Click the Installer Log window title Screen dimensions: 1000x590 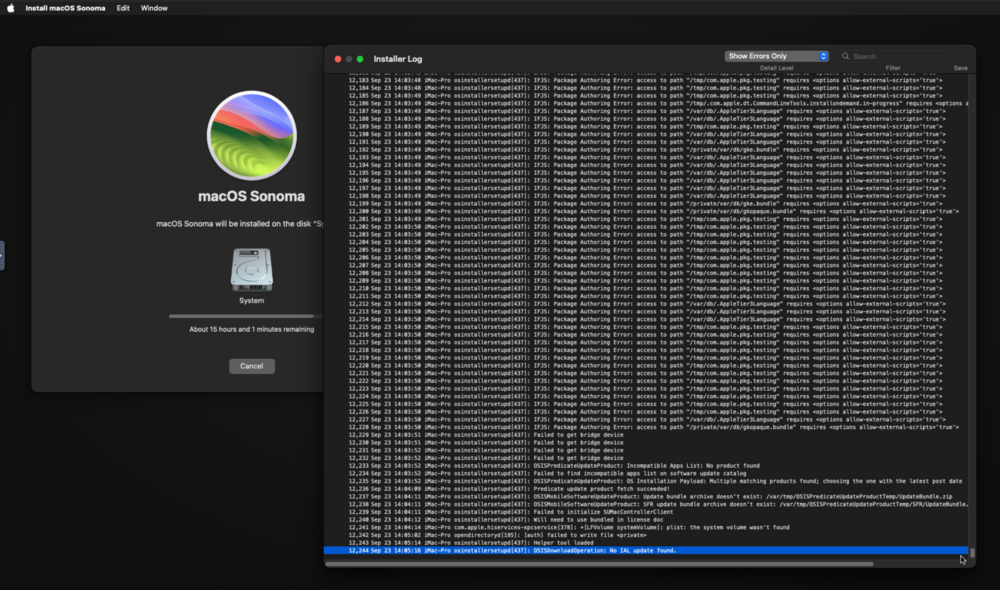[397, 59]
